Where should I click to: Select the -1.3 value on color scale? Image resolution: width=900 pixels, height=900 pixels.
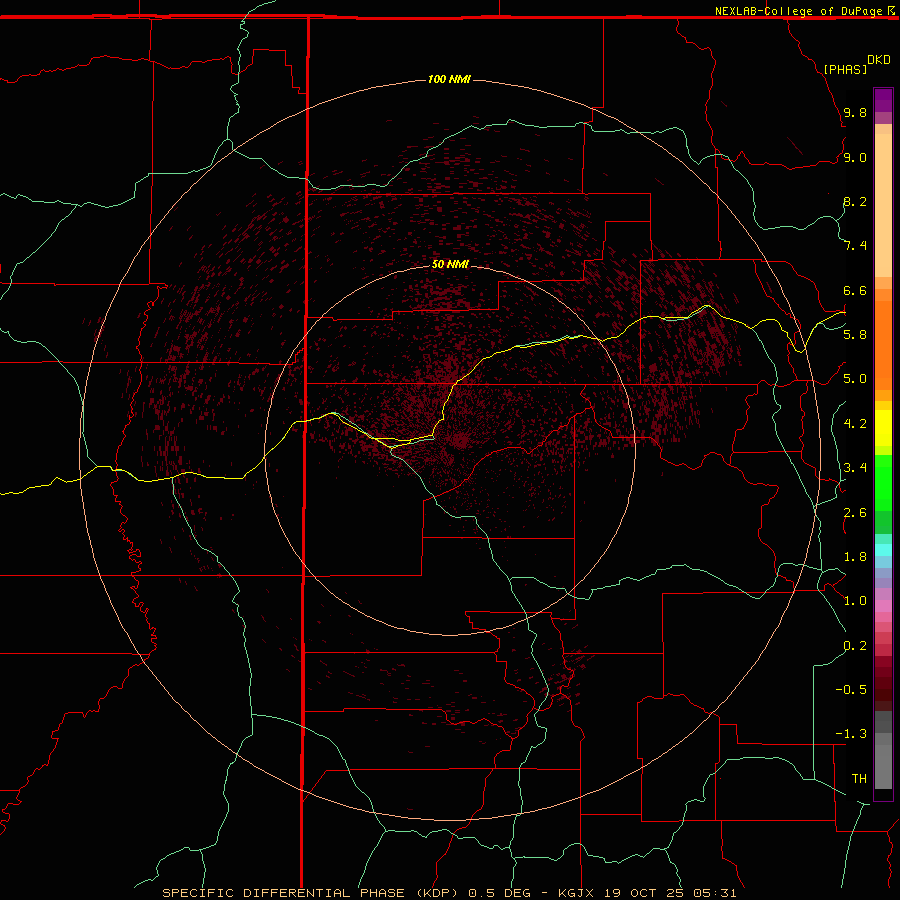click(851, 734)
